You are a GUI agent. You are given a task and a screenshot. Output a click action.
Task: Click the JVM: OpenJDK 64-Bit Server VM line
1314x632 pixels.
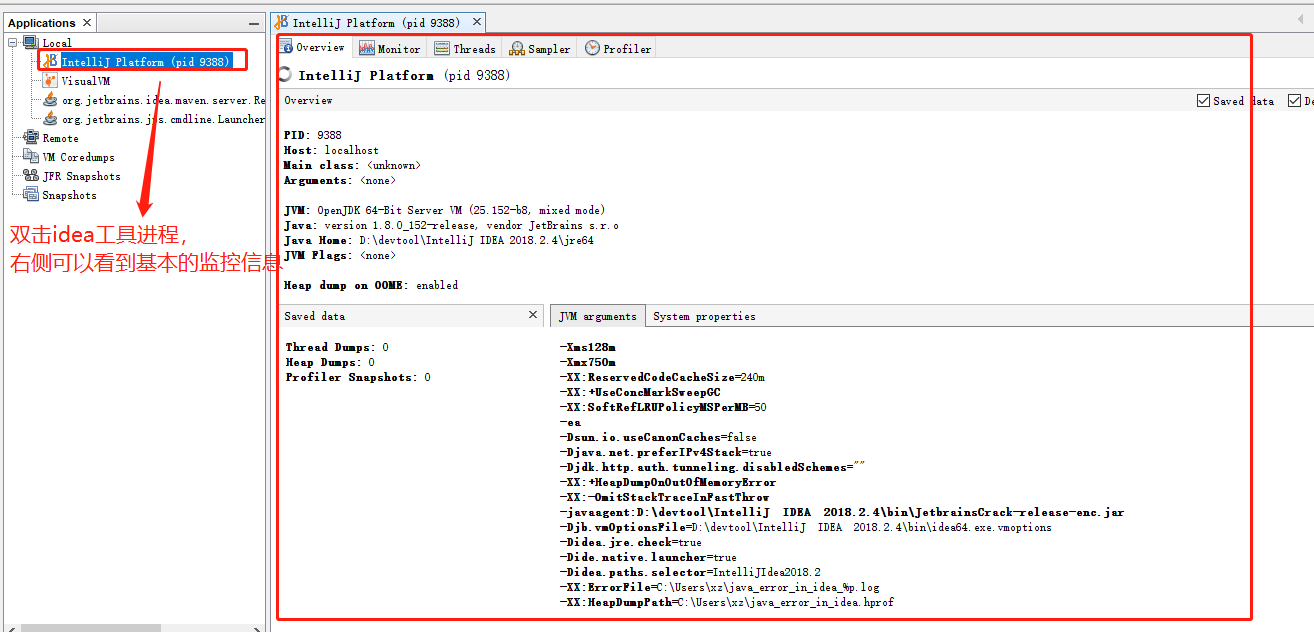click(444, 210)
